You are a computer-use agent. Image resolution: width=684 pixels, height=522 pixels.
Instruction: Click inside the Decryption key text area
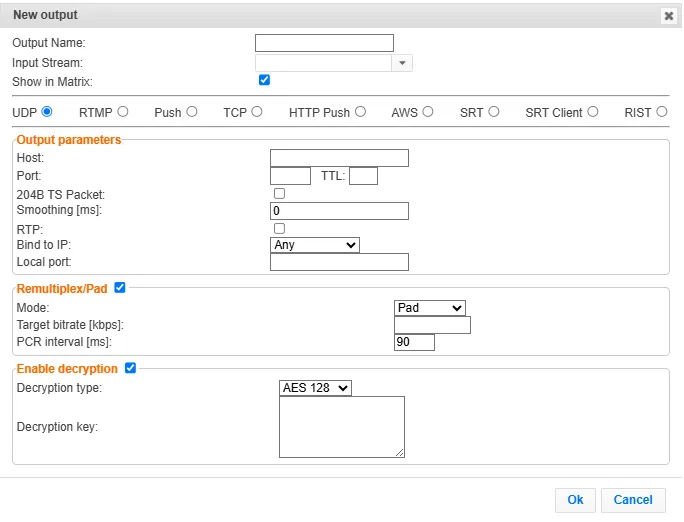(x=341, y=427)
